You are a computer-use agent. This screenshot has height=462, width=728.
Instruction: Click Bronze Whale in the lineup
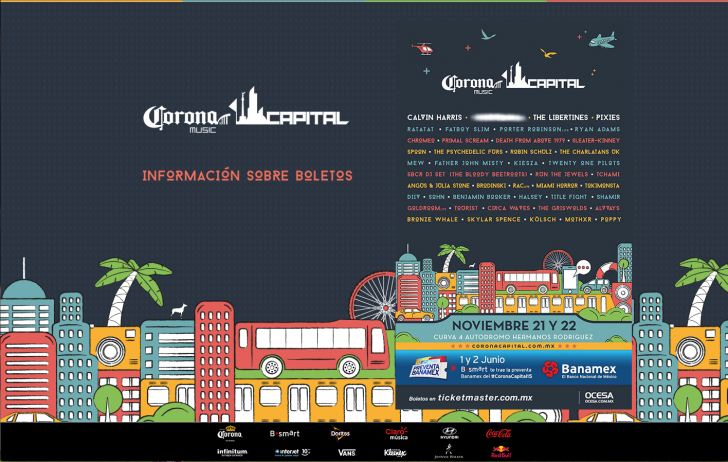point(433,219)
